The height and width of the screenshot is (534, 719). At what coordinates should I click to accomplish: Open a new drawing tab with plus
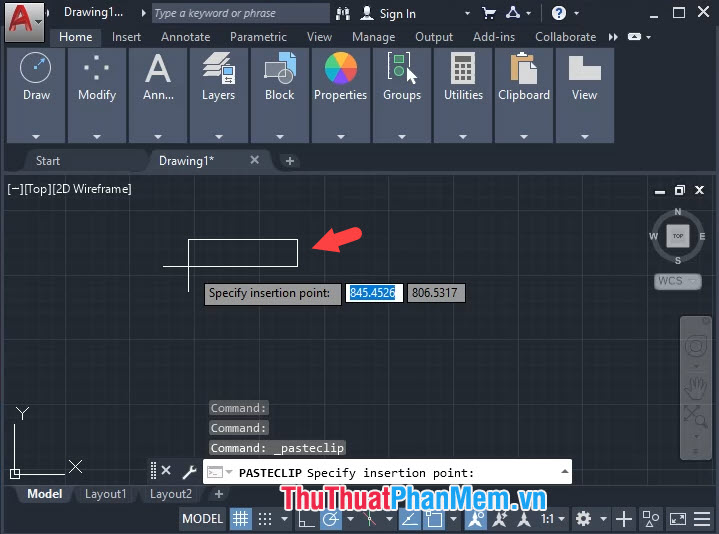(x=289, y=161)
